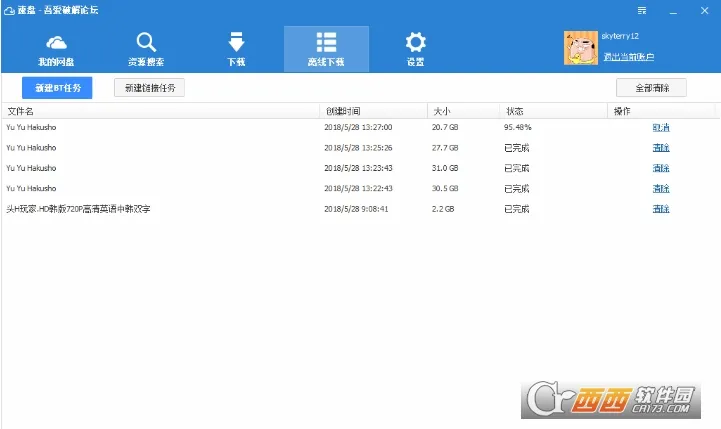Clear the 27.7 GB completed task
721x429 pixels.
[x=661, y=148]
